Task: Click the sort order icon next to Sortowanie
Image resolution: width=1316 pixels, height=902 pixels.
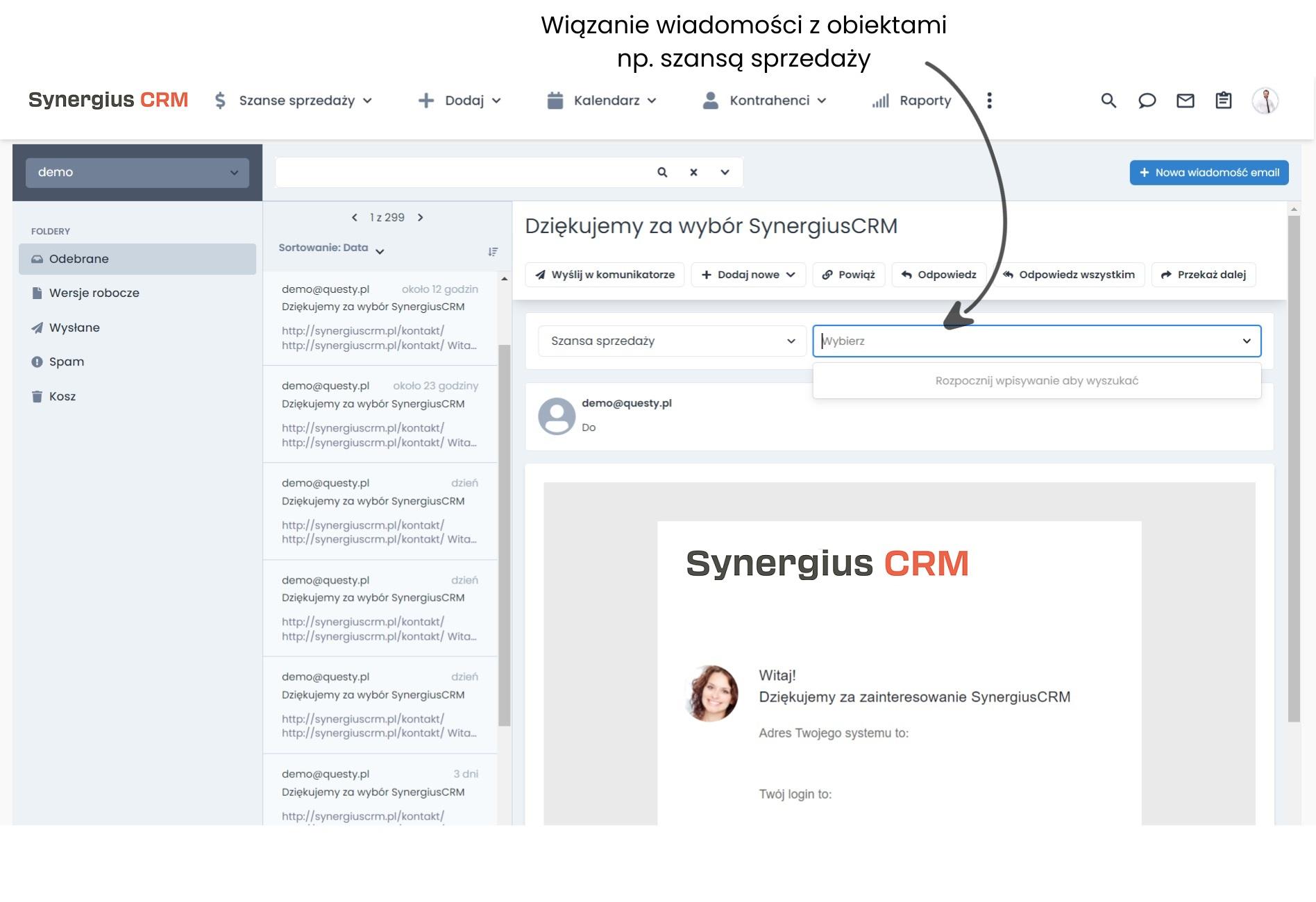Action: [x=493, y=251]
